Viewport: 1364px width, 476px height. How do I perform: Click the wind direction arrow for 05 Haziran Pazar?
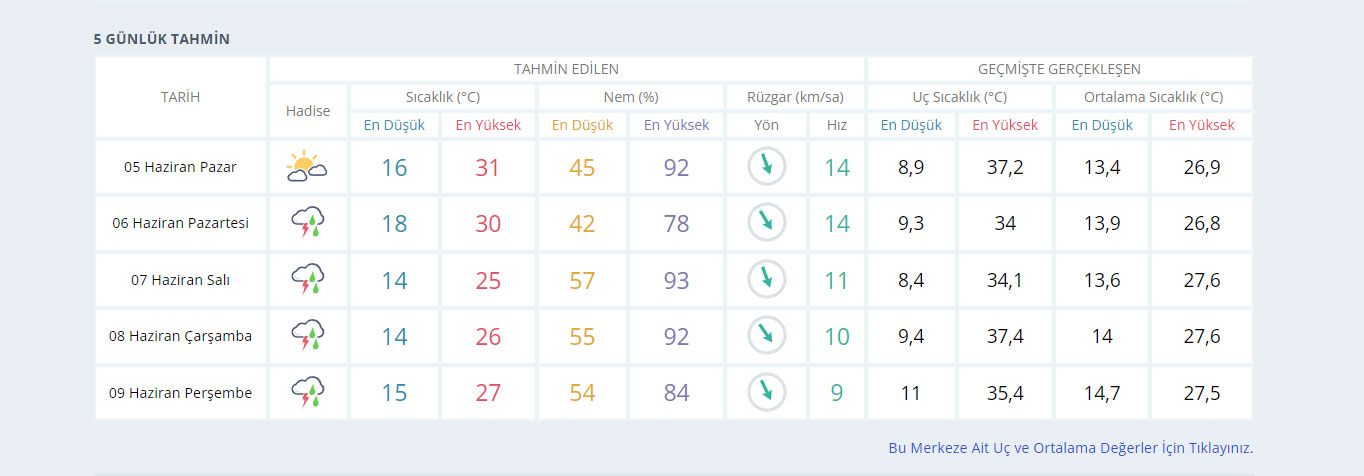pos(766,167)
